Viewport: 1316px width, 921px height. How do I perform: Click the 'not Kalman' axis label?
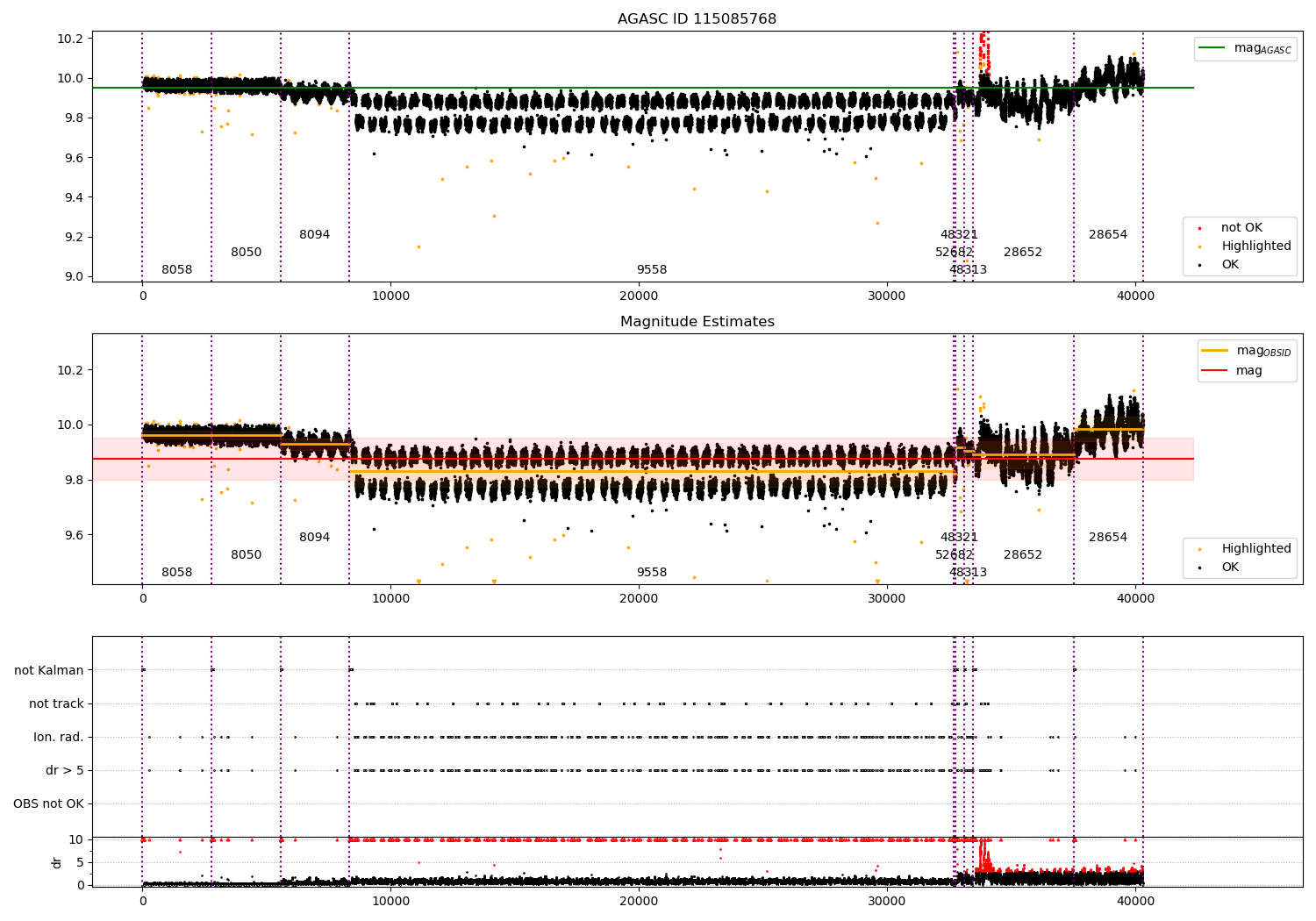[49, 671]
